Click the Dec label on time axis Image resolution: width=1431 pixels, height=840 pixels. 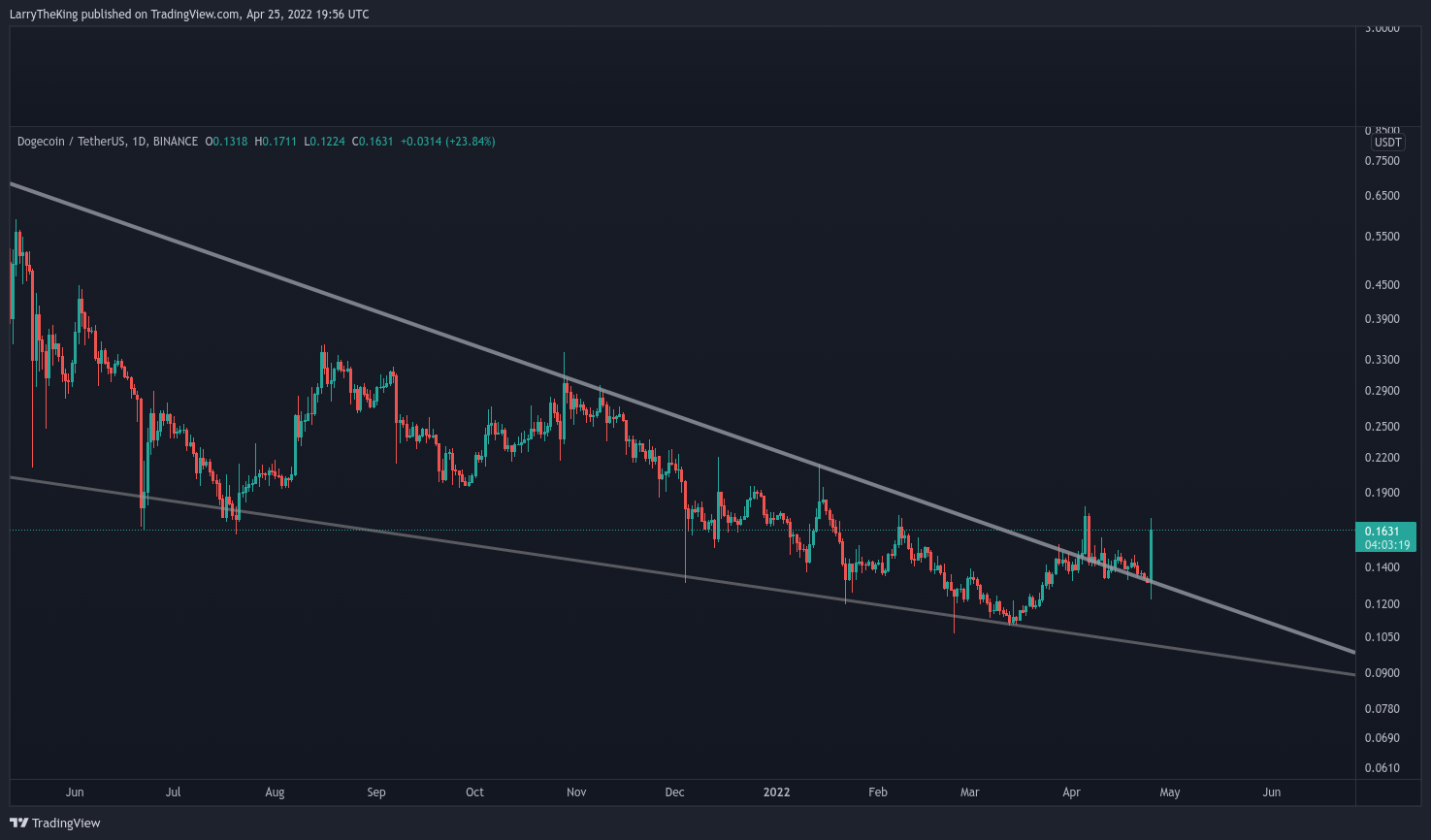675,792
